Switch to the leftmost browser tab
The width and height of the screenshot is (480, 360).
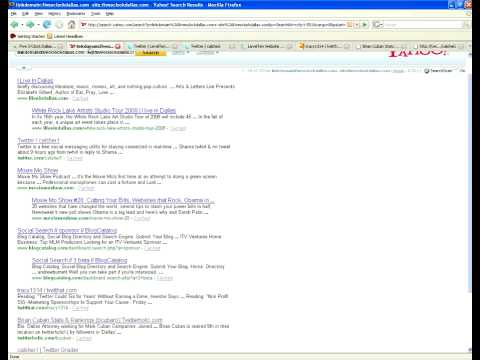click(37, 46)
